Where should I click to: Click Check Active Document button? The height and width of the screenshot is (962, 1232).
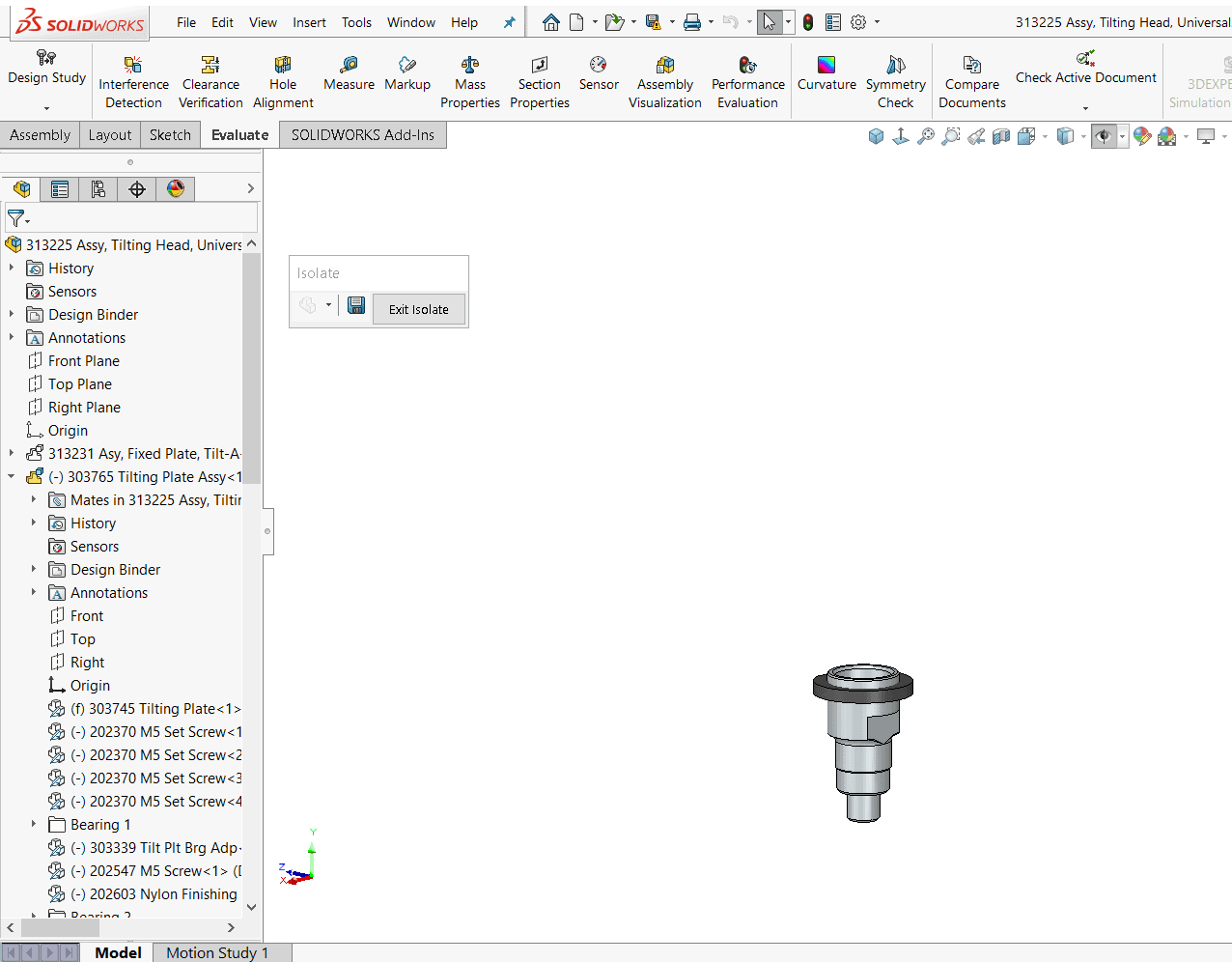(x=1085, y=70)
